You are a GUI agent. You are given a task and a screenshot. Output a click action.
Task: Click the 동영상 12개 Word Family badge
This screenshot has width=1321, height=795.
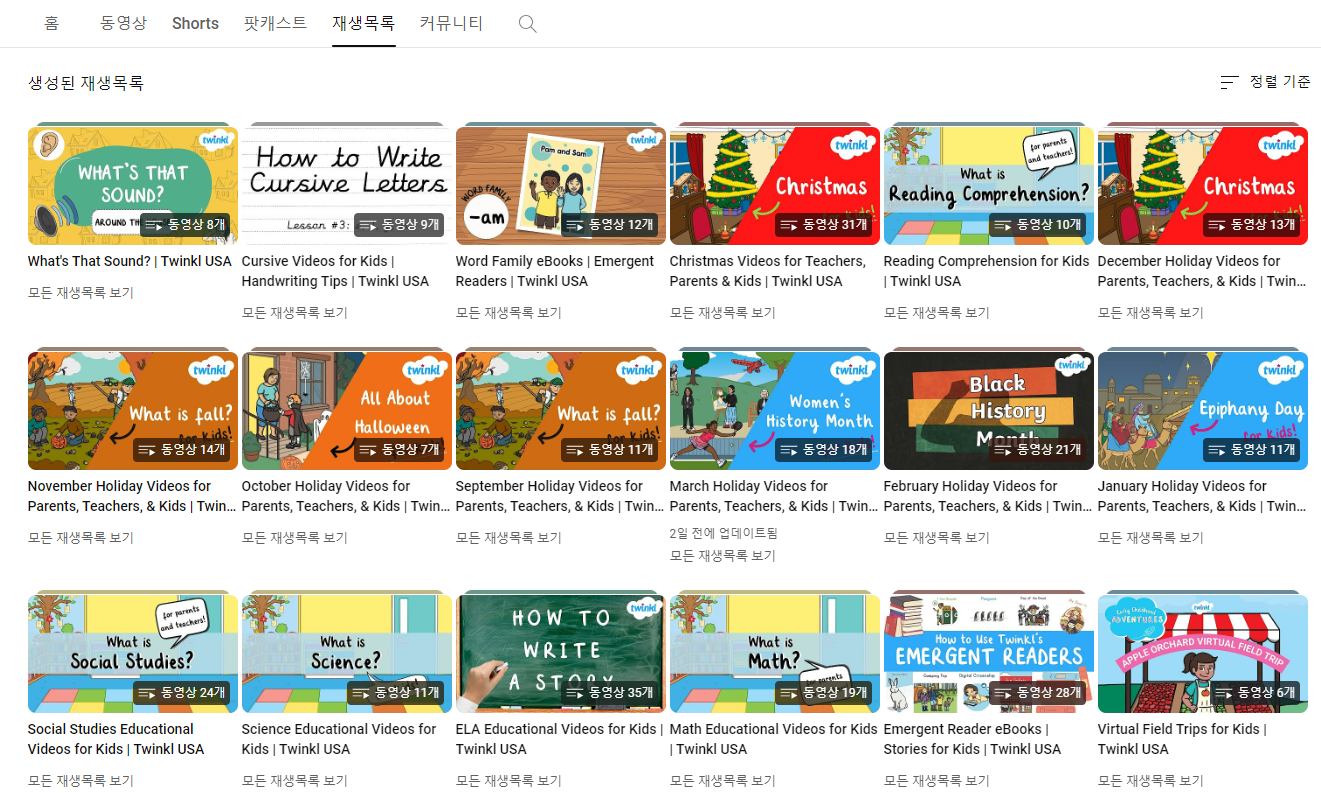[x=610, y=225]
